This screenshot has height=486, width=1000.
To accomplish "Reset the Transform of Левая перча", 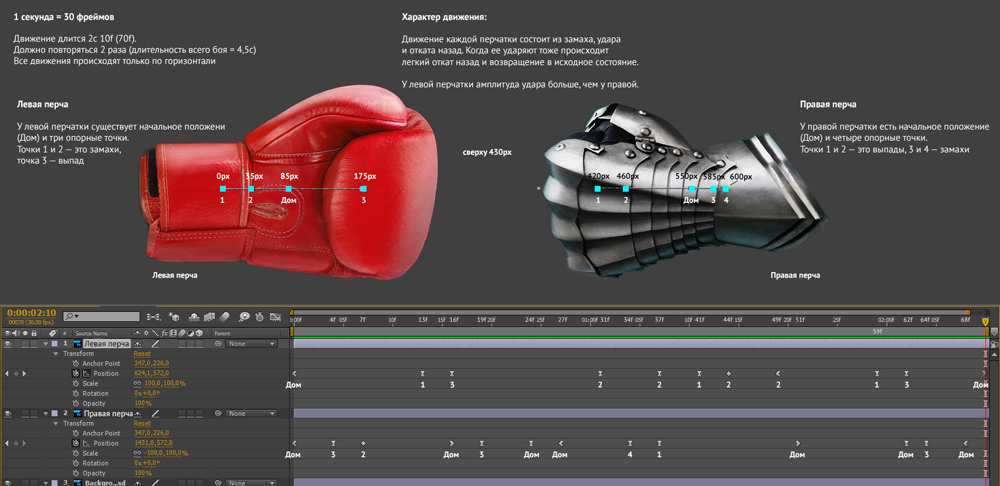I will click(x=142, y=353).
